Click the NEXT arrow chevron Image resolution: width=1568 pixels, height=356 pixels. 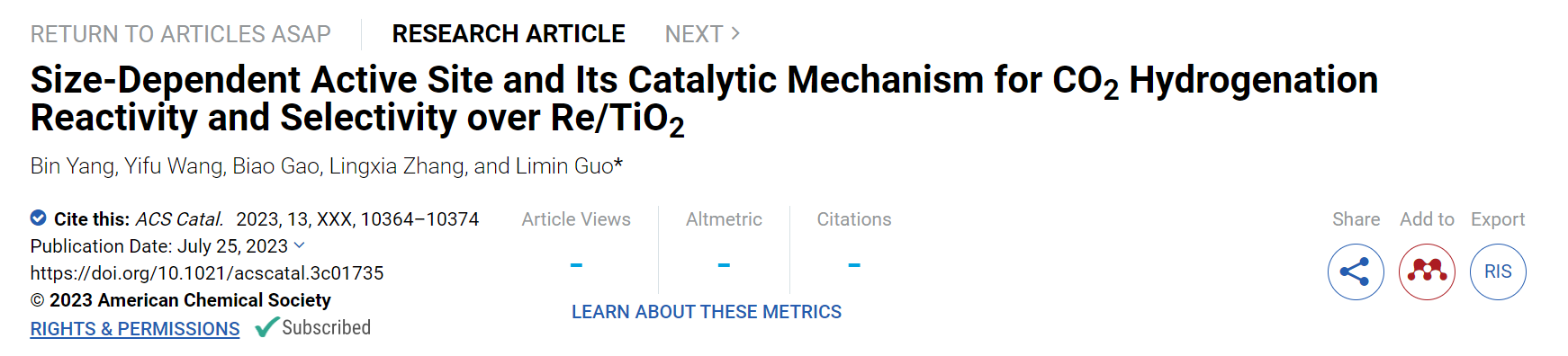[x=735, y=33]
